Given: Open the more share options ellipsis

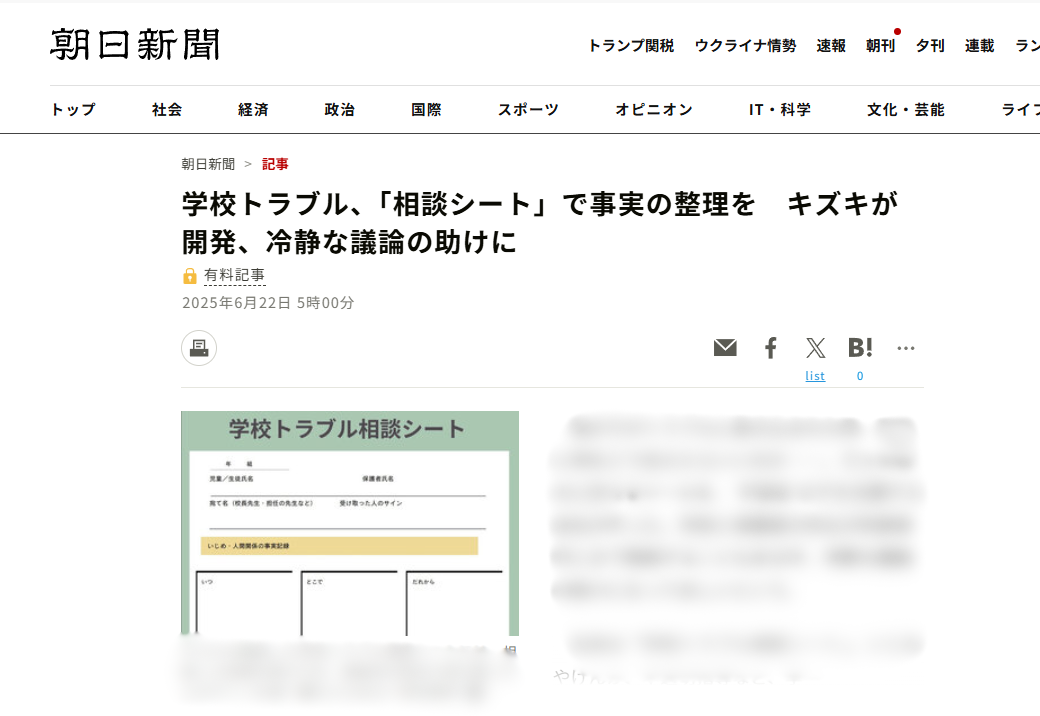Looking at the screenshot, I should 905,348.
